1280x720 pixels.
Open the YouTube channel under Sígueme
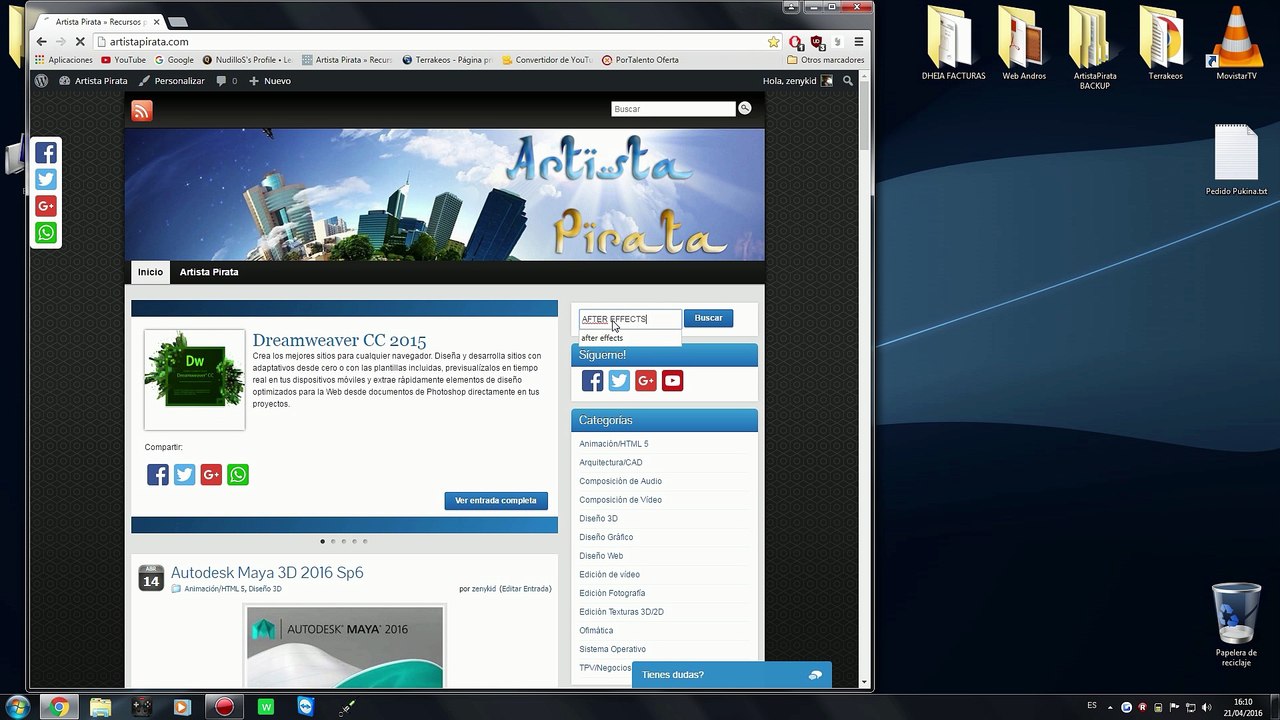[672, 381]
